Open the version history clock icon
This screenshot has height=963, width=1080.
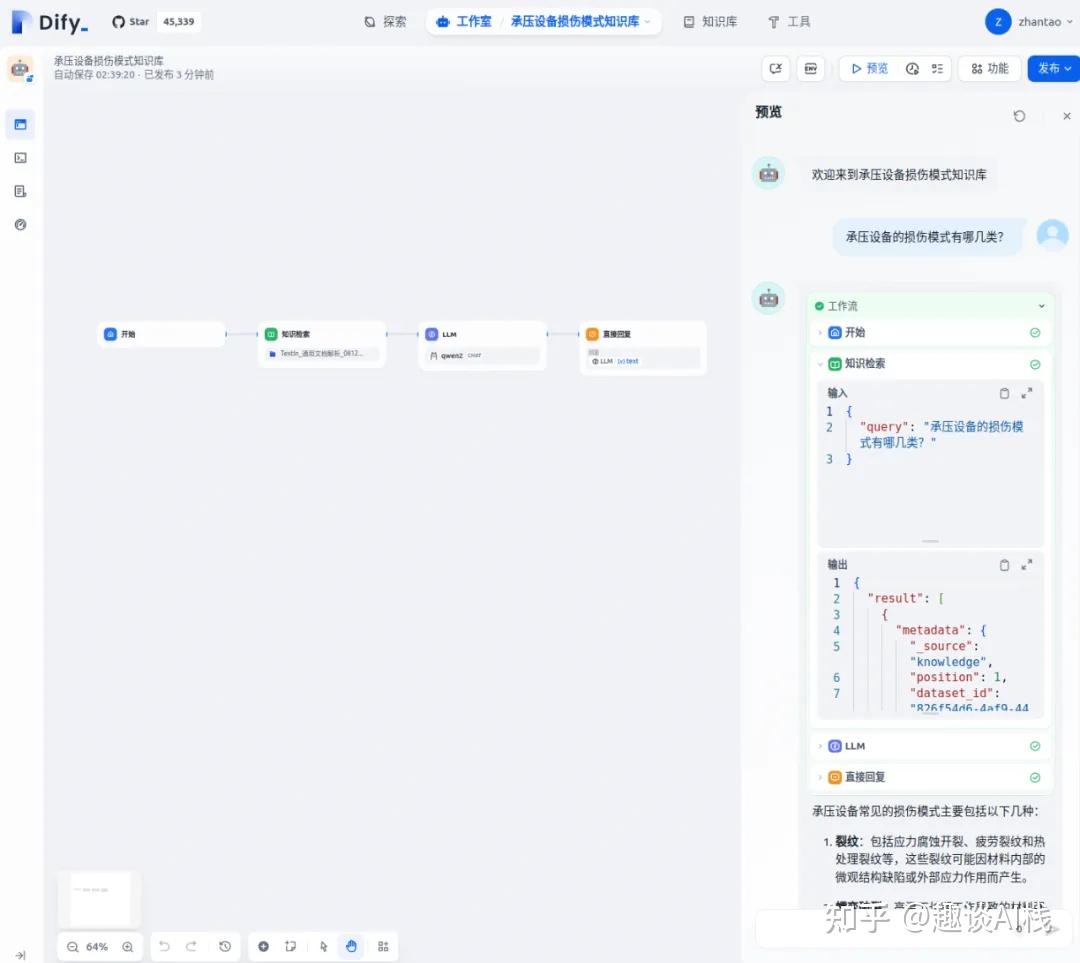click(225, 946)
